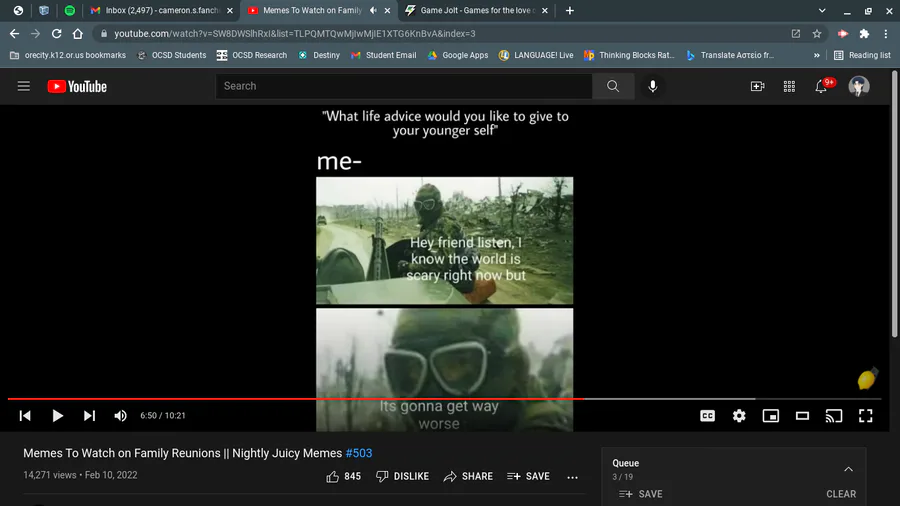This screenshot has height=506, width=900.
Task: Open the Reading list
Action: 862,55
